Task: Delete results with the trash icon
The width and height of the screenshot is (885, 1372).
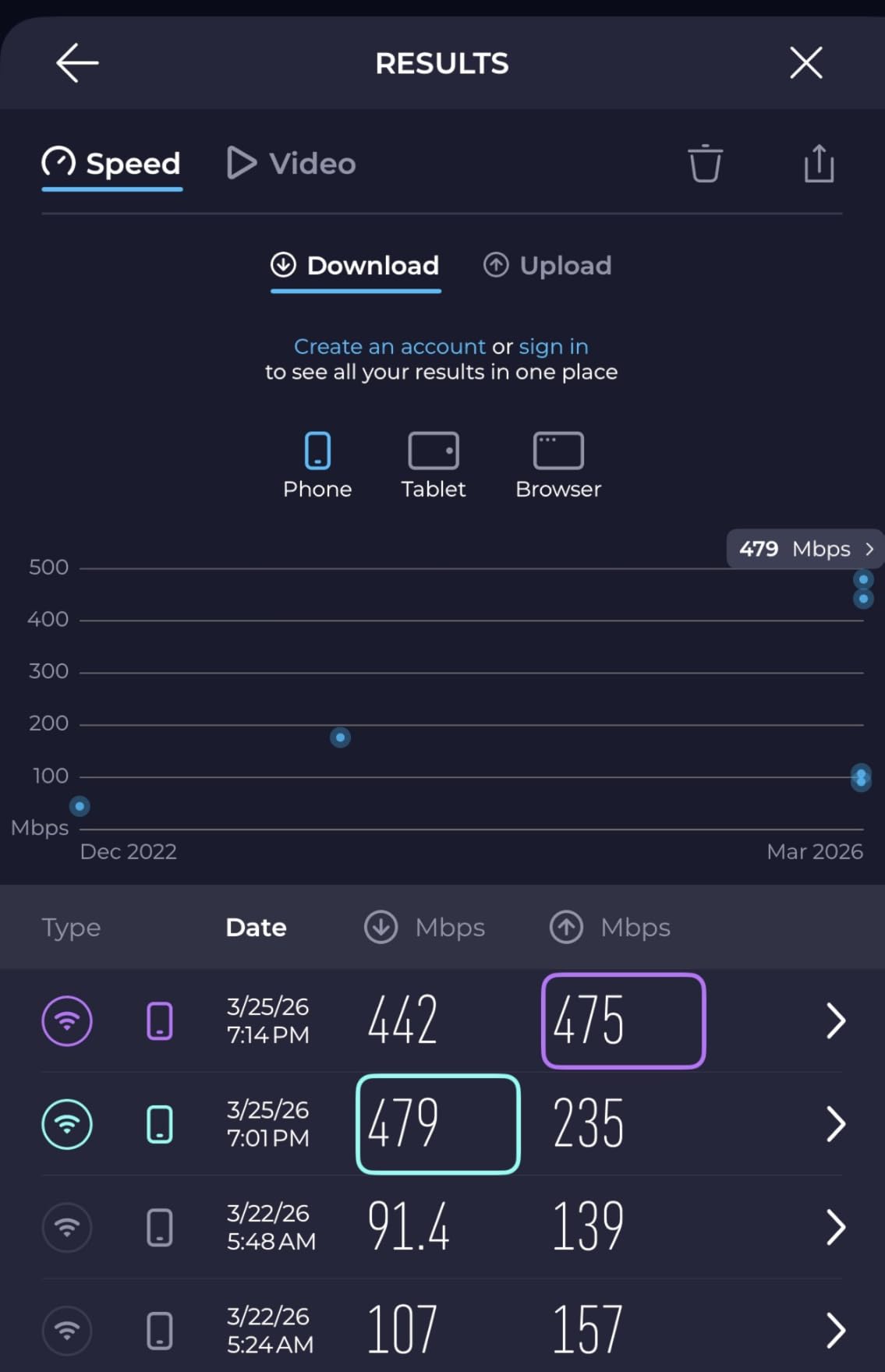Action: click(x=705, y=164)
